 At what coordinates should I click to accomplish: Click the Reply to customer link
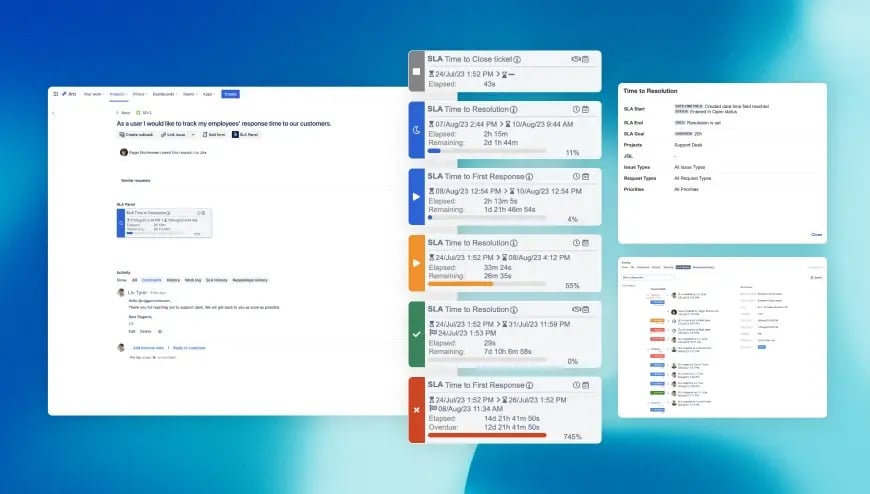[189, 347]
